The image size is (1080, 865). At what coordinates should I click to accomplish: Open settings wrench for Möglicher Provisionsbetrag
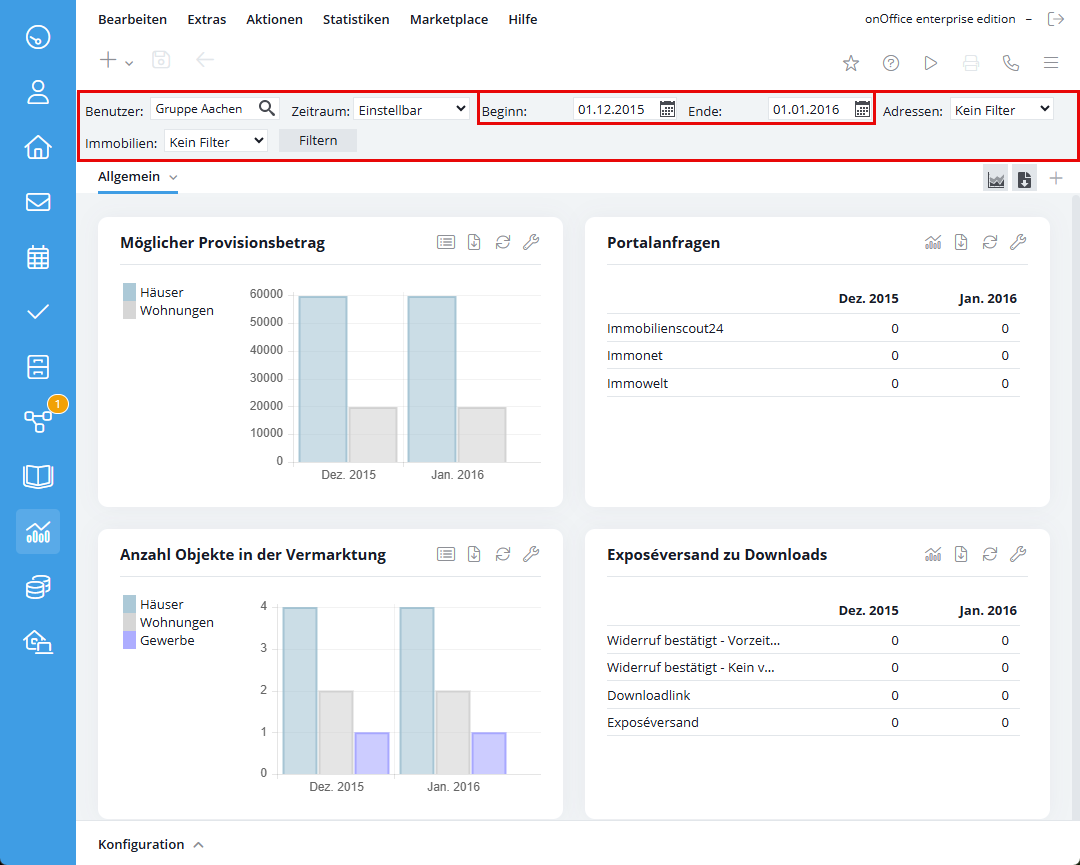(x=531, y=242)
